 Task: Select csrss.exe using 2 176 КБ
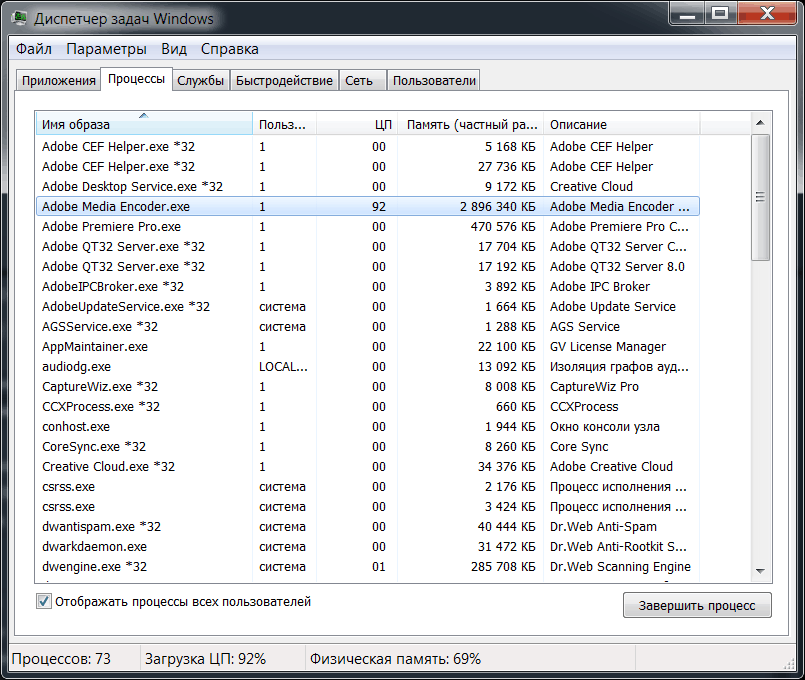click(368, 487)
